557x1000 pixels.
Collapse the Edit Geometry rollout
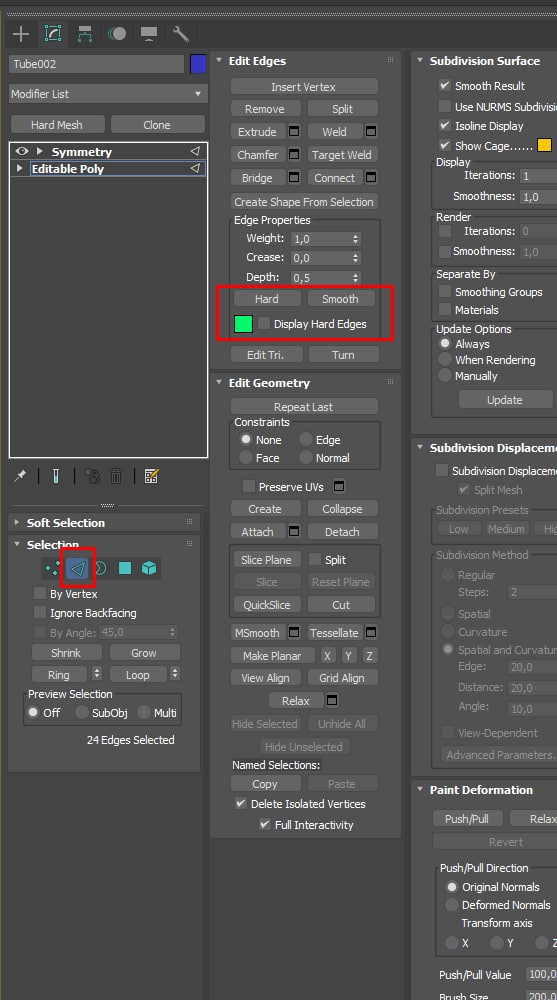[219, 383]
